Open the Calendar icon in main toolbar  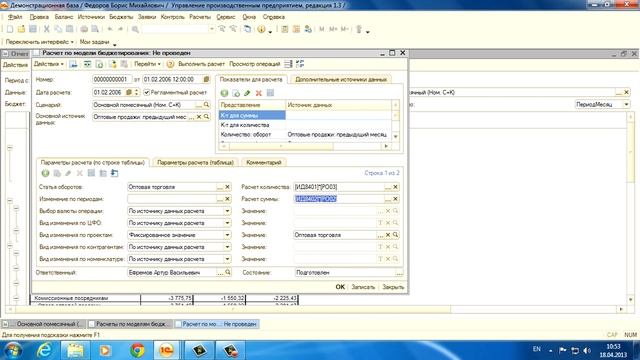296,29
